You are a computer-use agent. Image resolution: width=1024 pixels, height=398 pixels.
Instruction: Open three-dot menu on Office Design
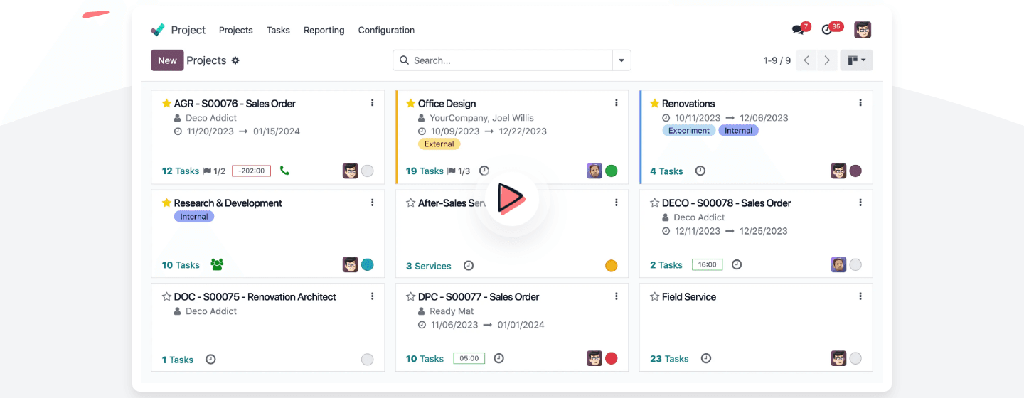click(616, 103)
